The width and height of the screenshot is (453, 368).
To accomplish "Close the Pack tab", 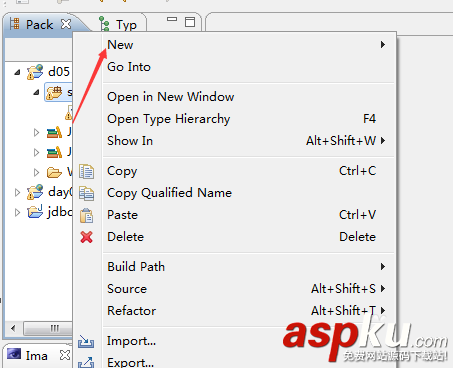I will tap(66, 24).
